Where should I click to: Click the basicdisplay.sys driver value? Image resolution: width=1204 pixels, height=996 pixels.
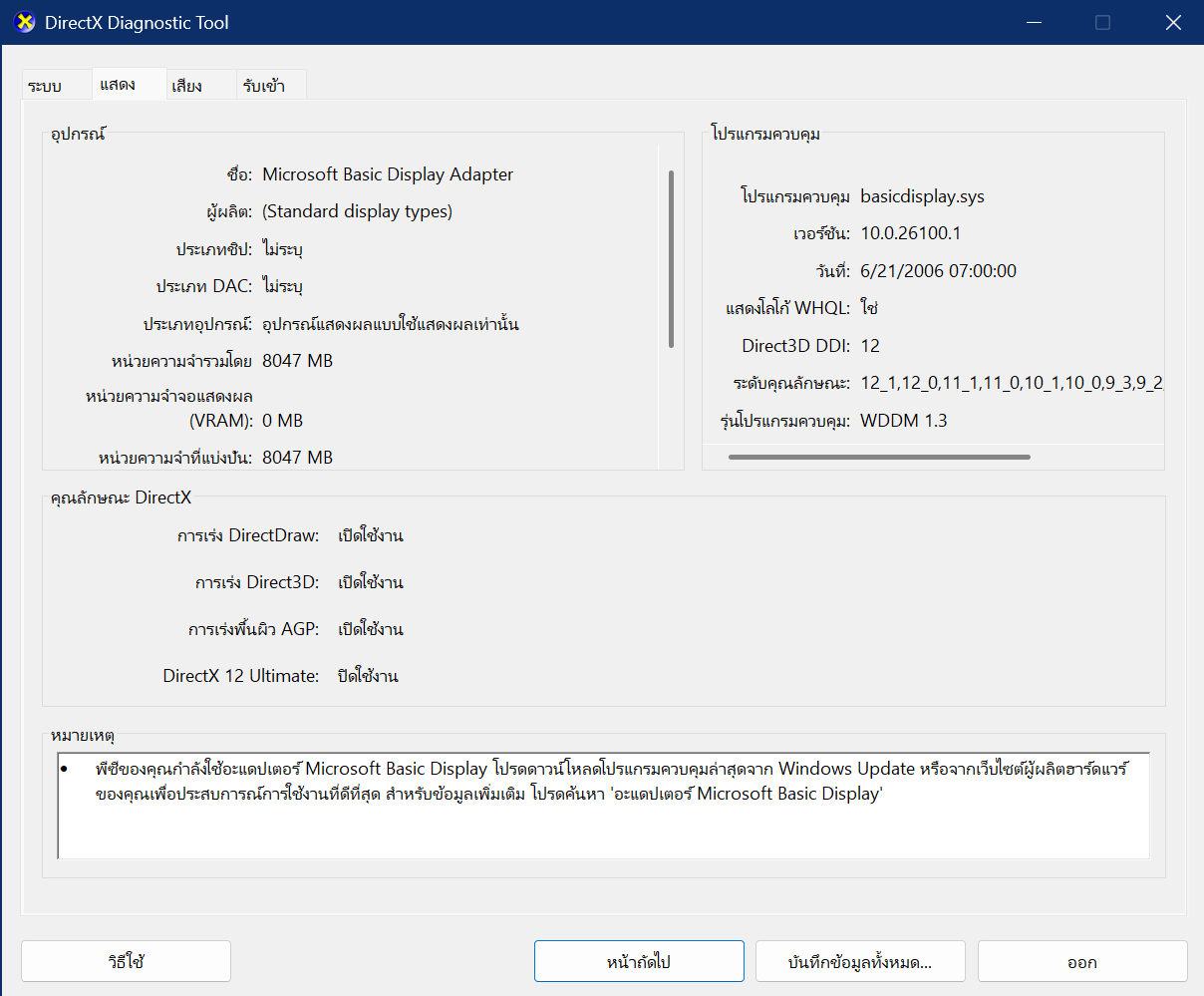click(x=922, y=196)
